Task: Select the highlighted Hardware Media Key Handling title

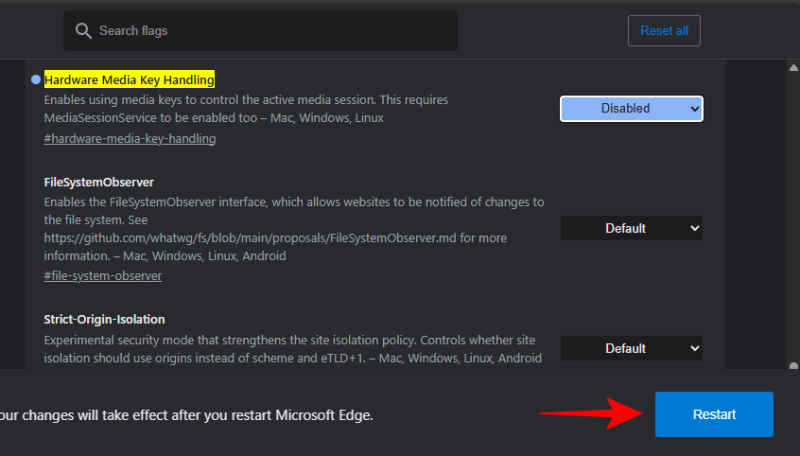Action: [130, 79]
